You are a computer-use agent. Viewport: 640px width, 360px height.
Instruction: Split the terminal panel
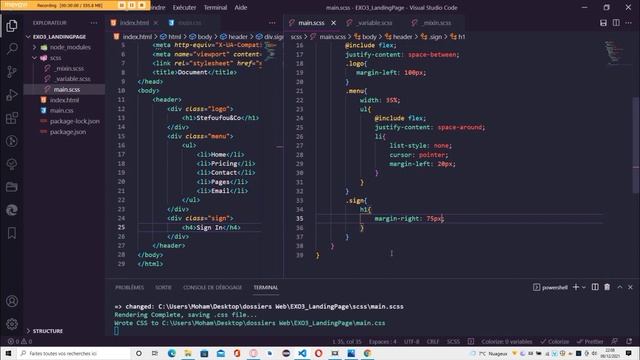click(595, 287)
